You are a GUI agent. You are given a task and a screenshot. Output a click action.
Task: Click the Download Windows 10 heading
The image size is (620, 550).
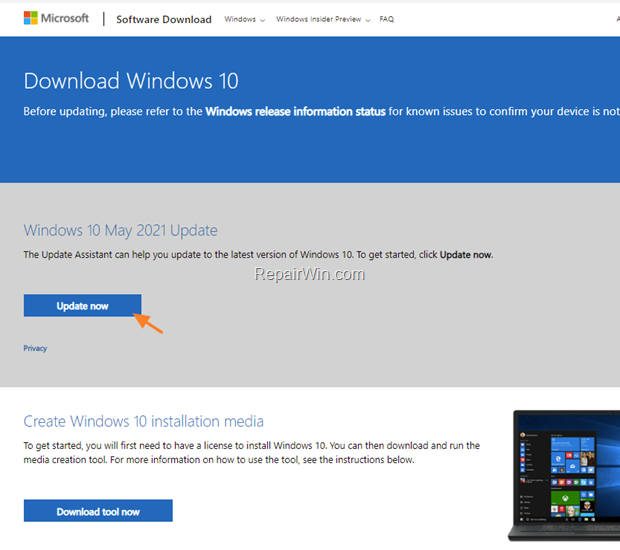pos(131,81)
